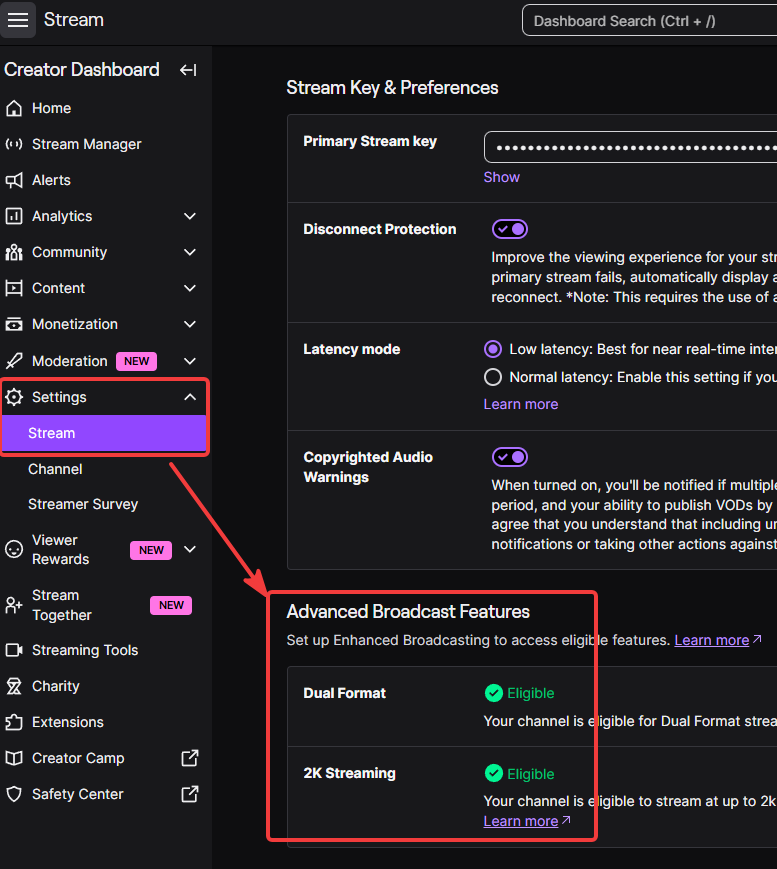Click the 'Stream Key & Preferences' heading
Viewport: 777px width, 869px height.
point(392,88)
